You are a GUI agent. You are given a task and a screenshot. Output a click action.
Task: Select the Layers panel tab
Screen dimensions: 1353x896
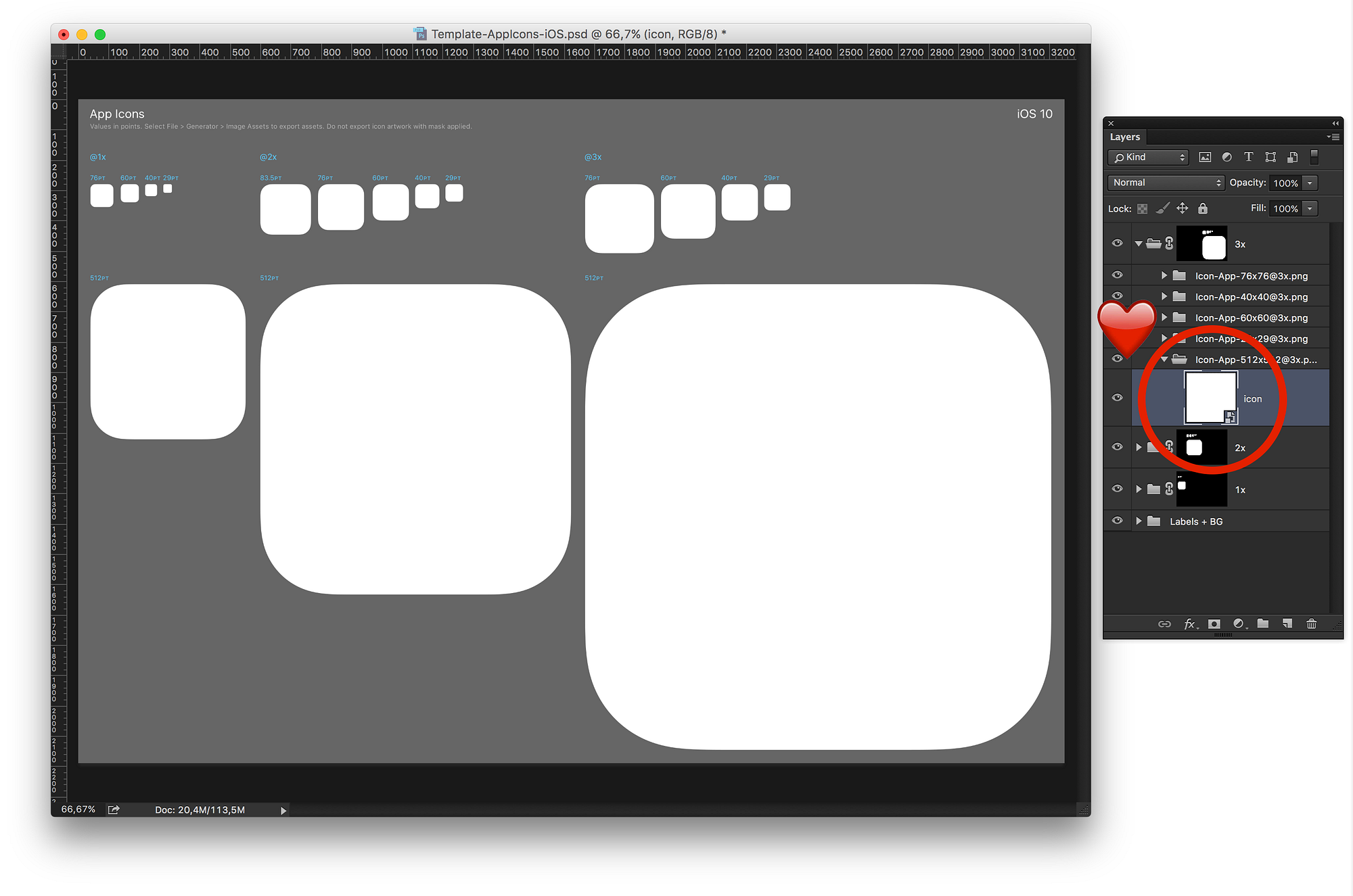pyautogui.click(x=1125, y=137)
